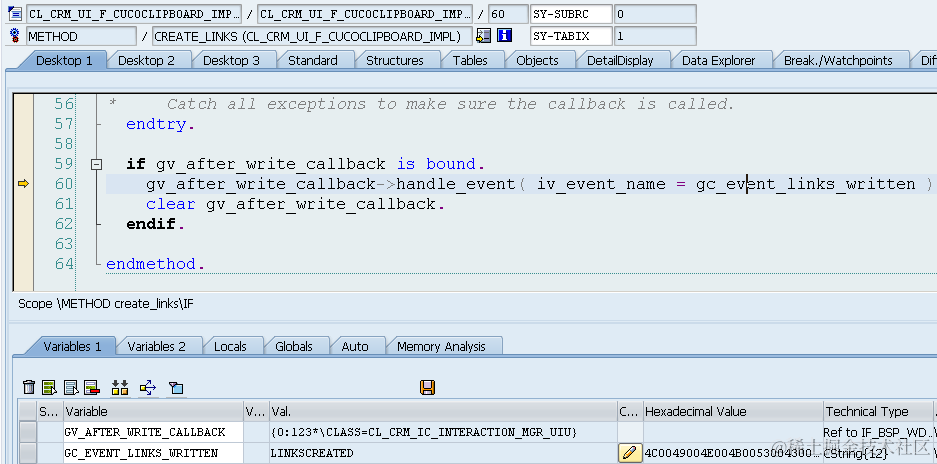Click the program icon in the top-left corner
This screenshot has height=464, width=937.
(x=15, y=13)
